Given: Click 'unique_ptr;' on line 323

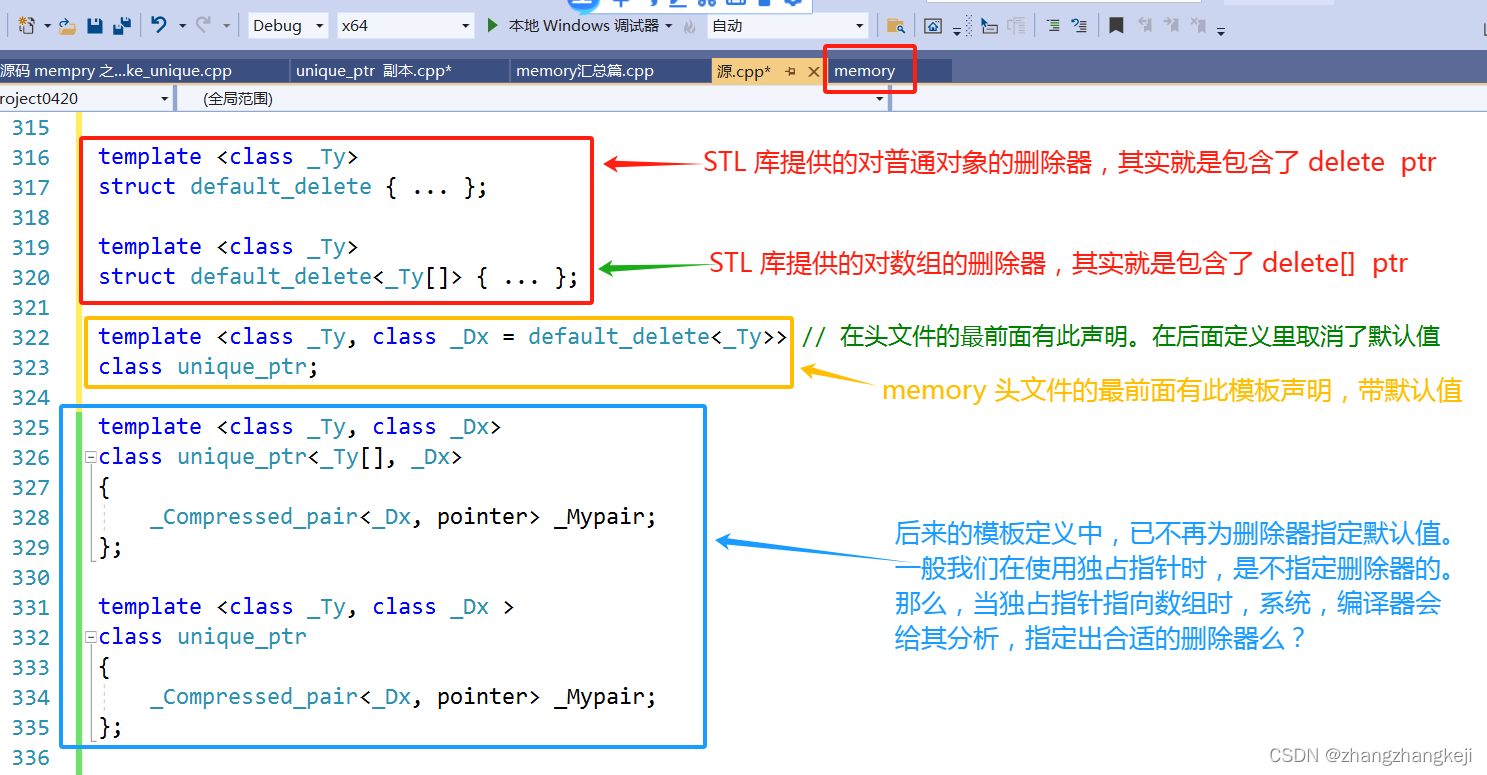Looking at the screenshot, I should pyautogui.click(x=248, y=367).
